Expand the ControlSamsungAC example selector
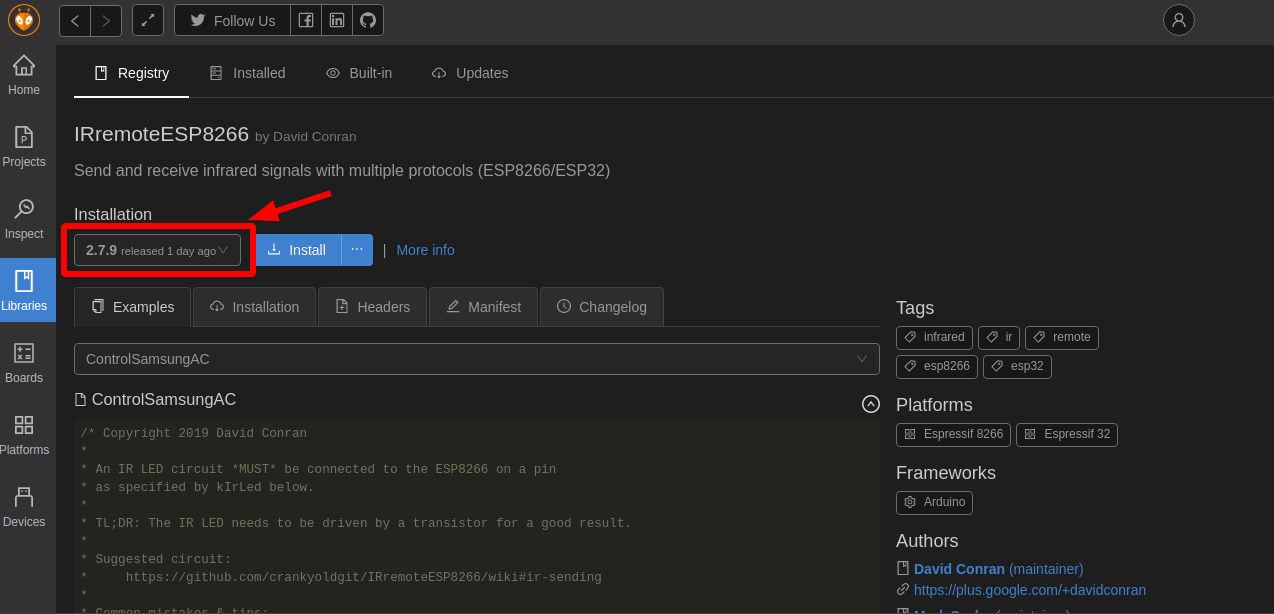The height and width of the screenshot is (614, 1274). (477, 359)
